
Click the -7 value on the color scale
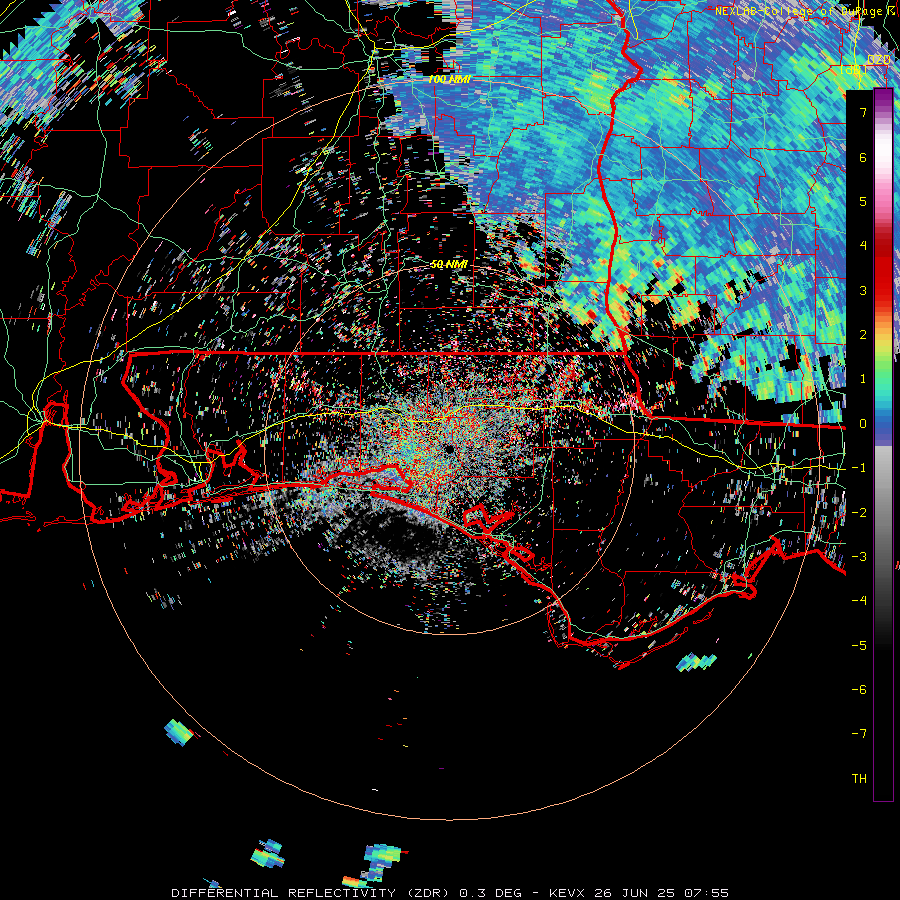click(x=859, y=734)
